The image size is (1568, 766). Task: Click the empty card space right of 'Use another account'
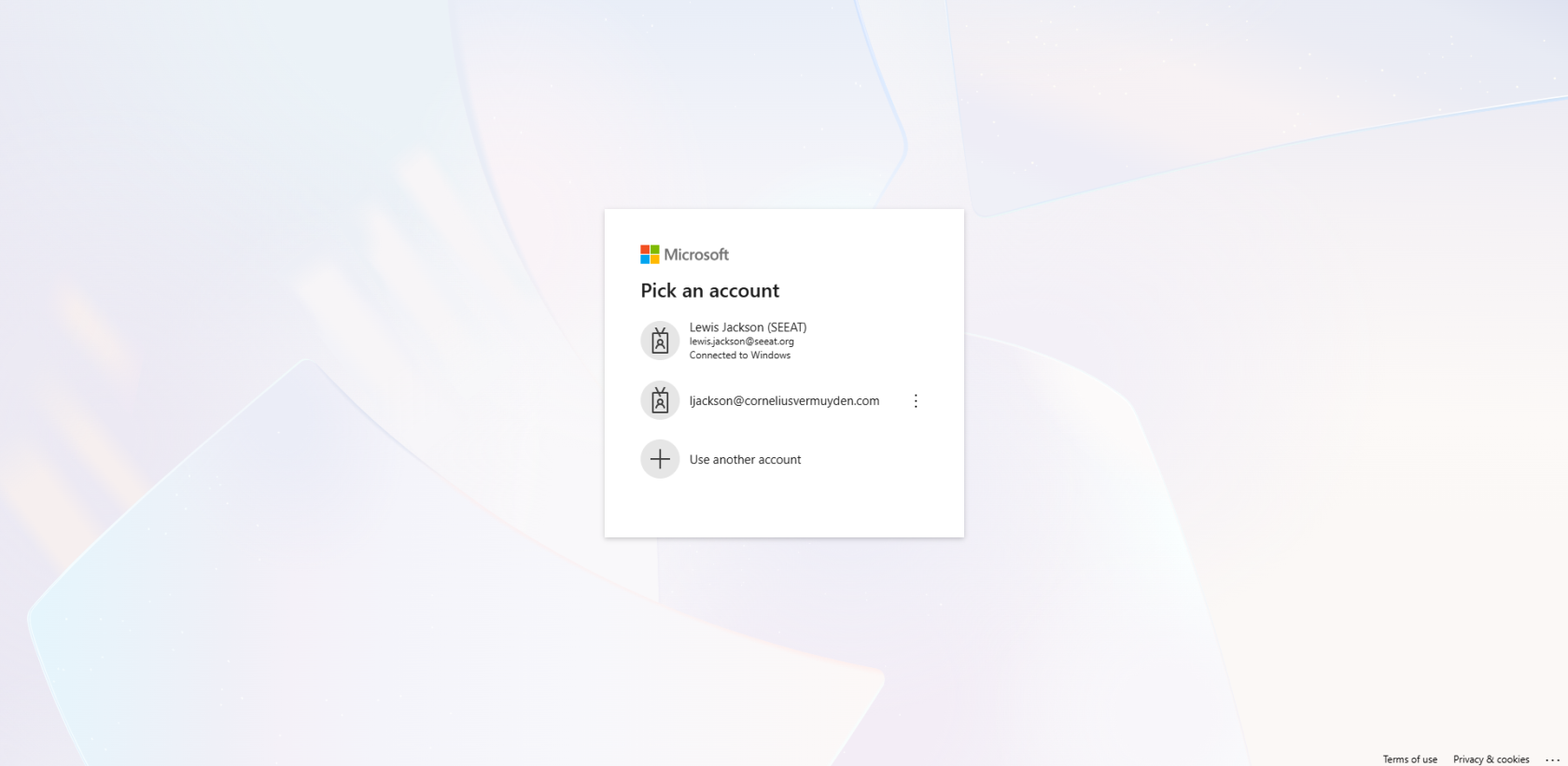[x=877, y=459]
